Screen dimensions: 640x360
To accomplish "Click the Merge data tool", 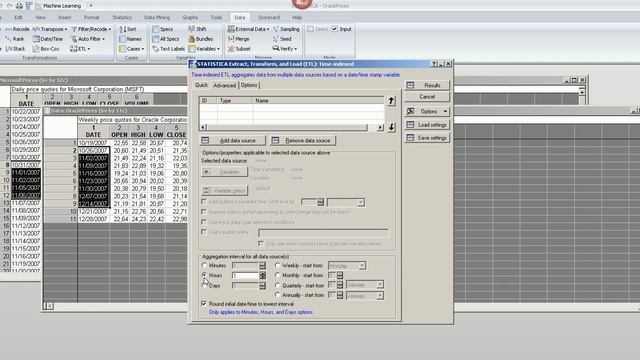I will click(238, 39).
